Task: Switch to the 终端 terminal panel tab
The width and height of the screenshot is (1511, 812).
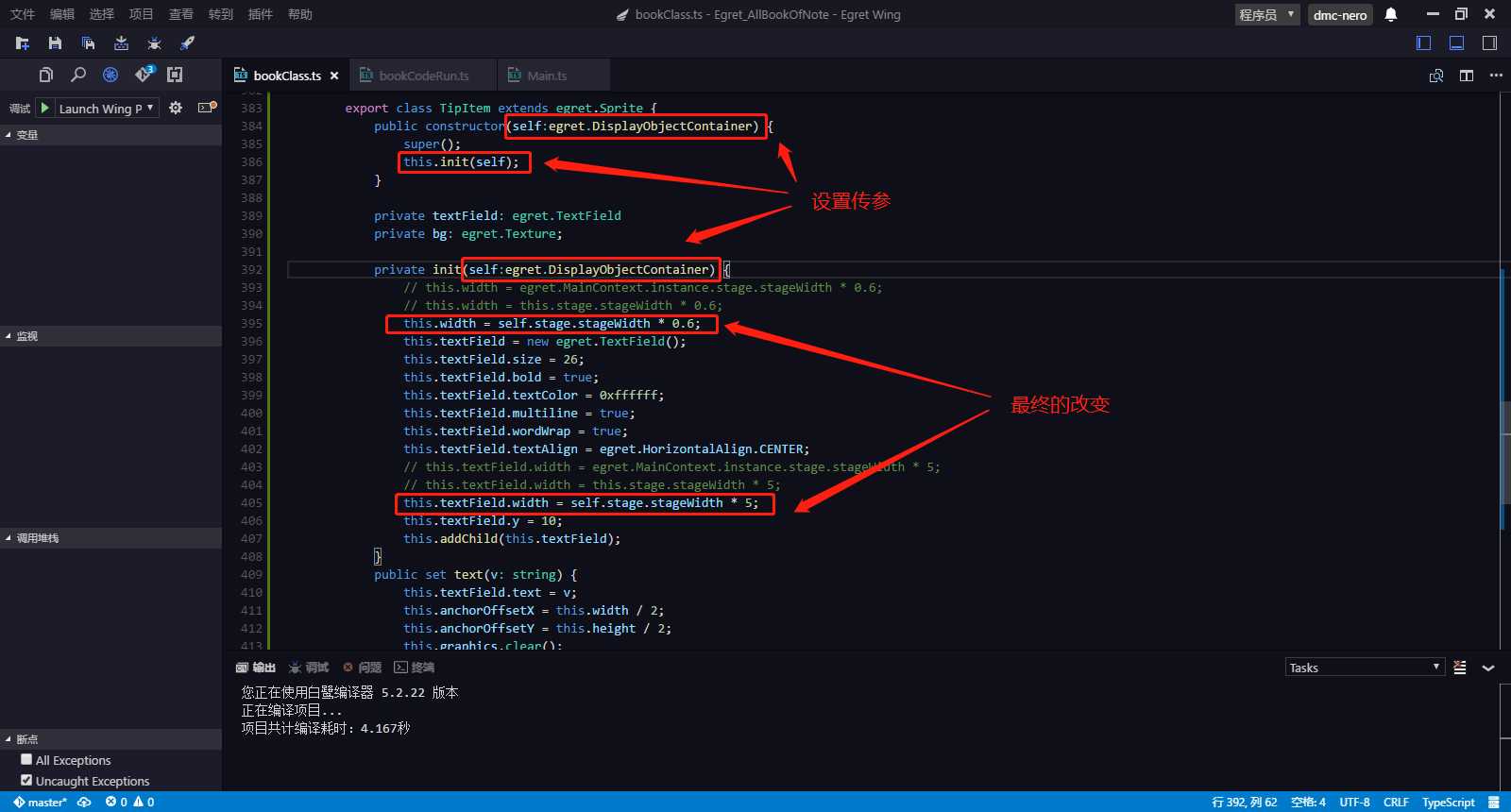Action: [415, 668]
